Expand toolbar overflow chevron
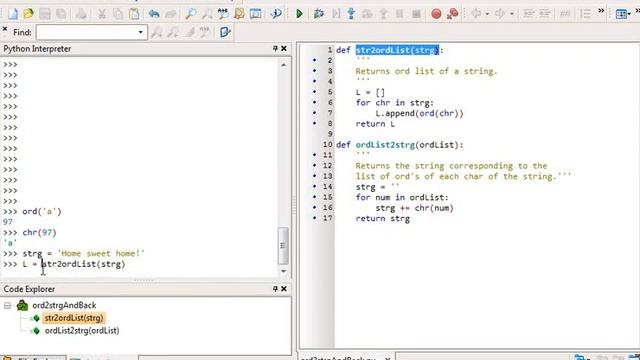 [x=601, y=11]
